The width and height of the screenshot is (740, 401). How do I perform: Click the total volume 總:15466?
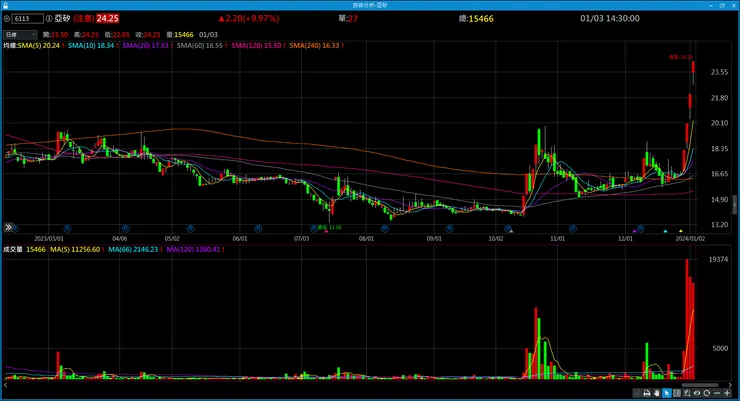(x=476, y=19)
